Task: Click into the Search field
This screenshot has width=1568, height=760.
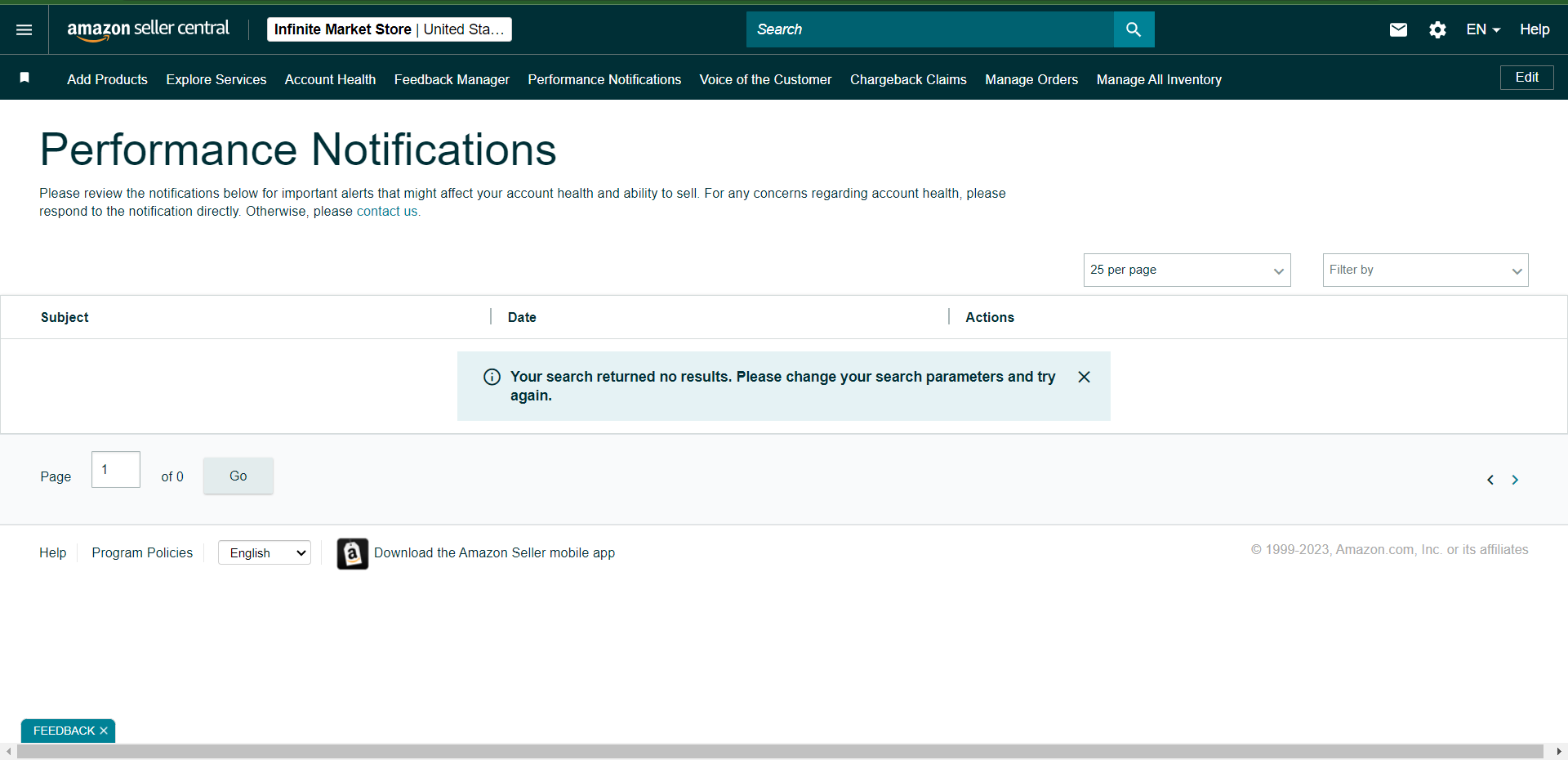Action: pyautogui.click(x=930, y=29)
